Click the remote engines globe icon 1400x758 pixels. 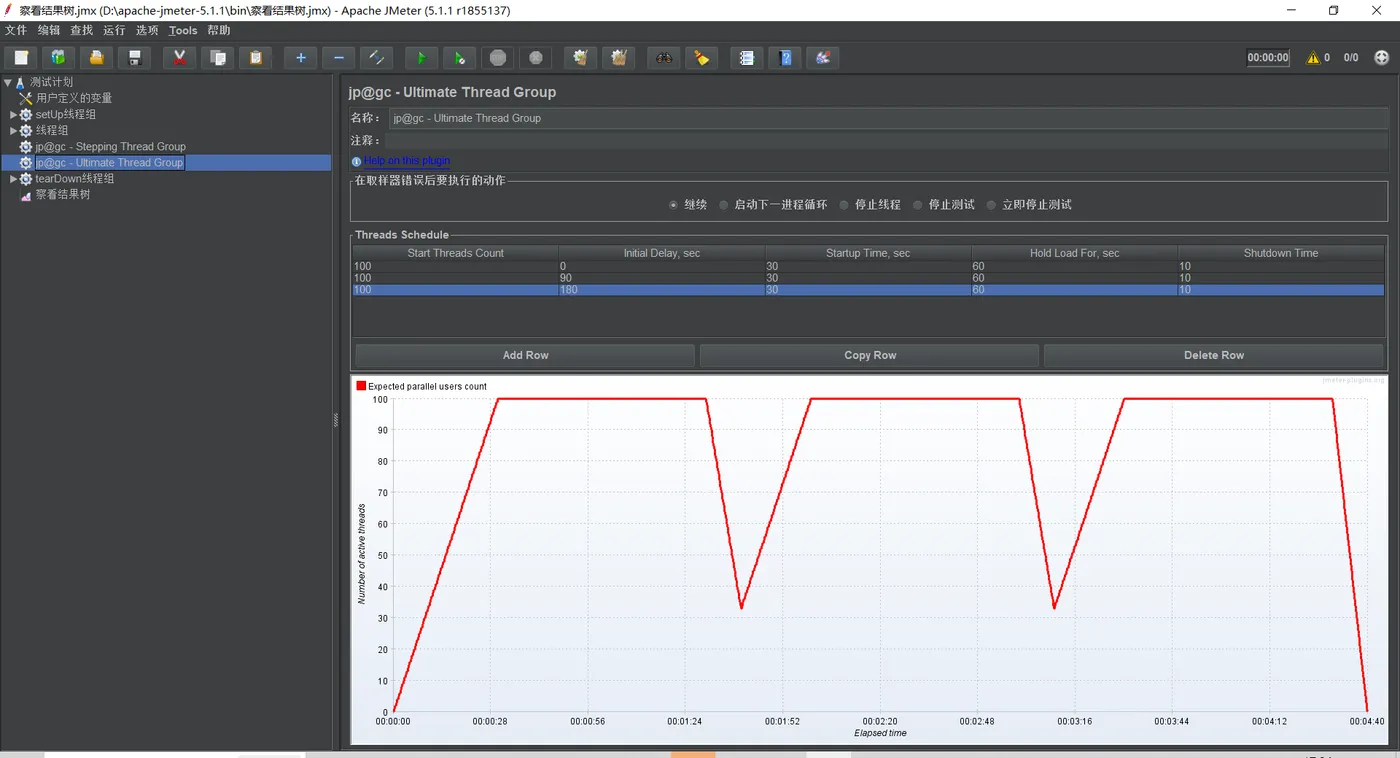1382,58
